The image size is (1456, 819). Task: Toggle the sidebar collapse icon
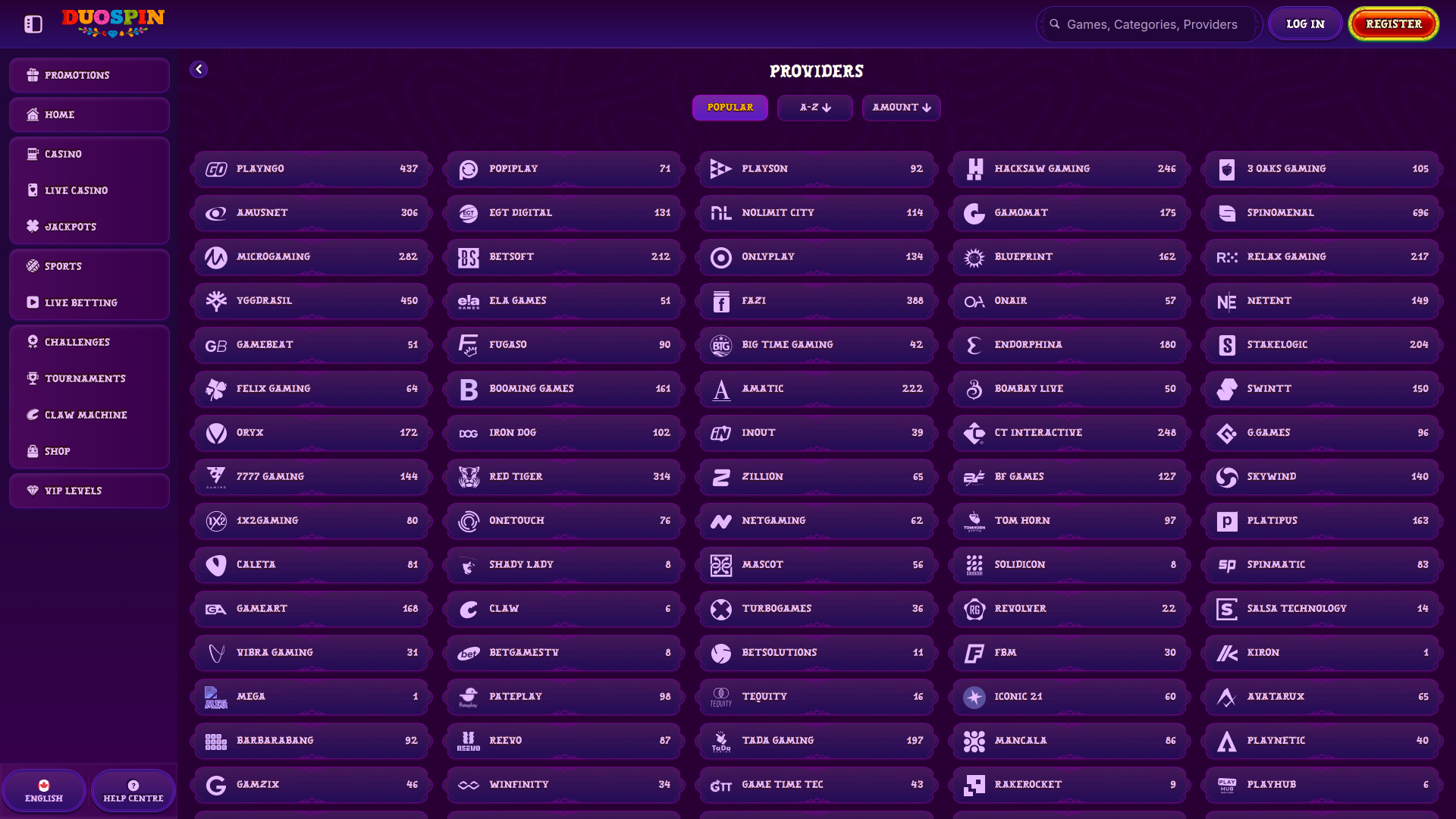(33, 24)
